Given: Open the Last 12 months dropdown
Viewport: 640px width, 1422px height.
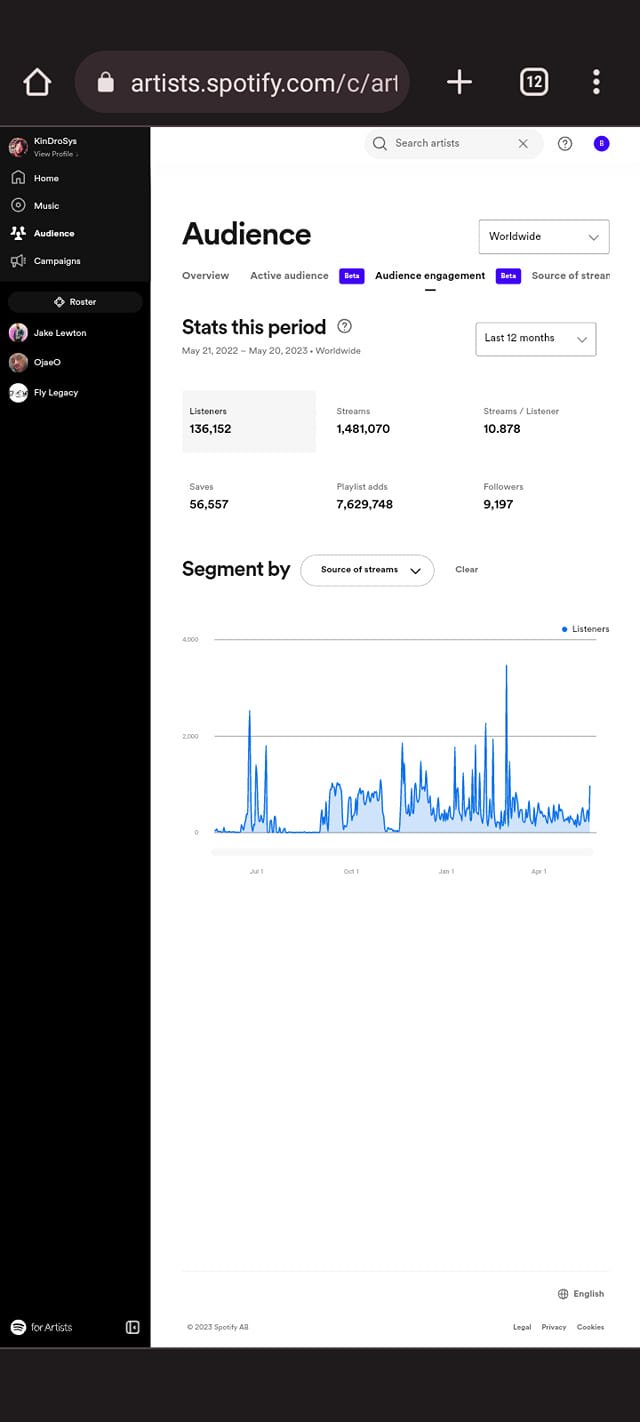Looking at the screenshot, I should 535,339.
